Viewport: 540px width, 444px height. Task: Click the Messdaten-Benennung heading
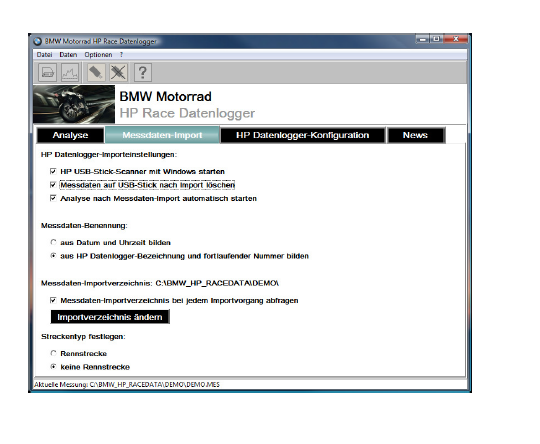pos(84,226)
